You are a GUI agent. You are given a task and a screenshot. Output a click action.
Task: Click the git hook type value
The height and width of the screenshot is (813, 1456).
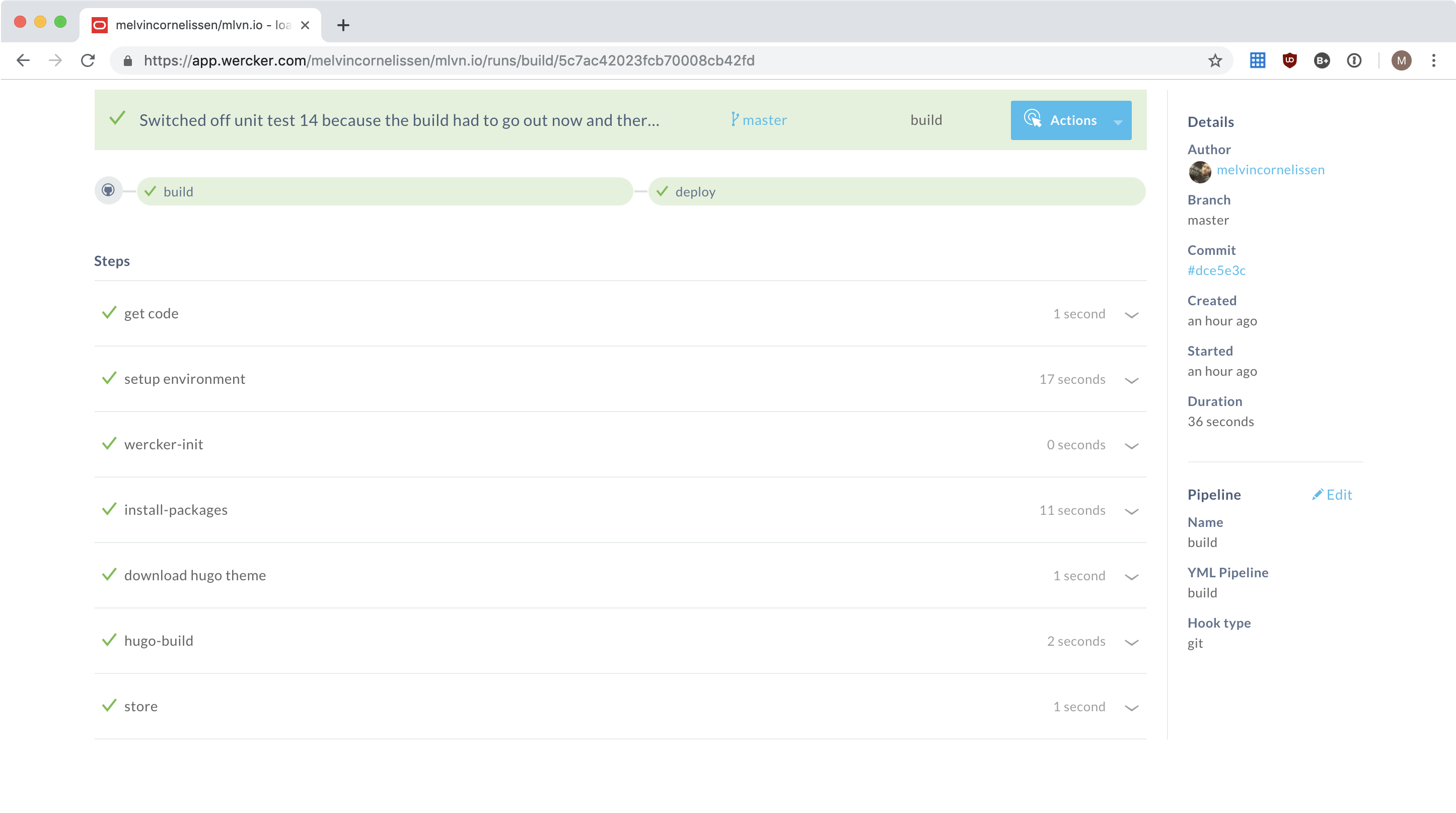click(1195, 643)
